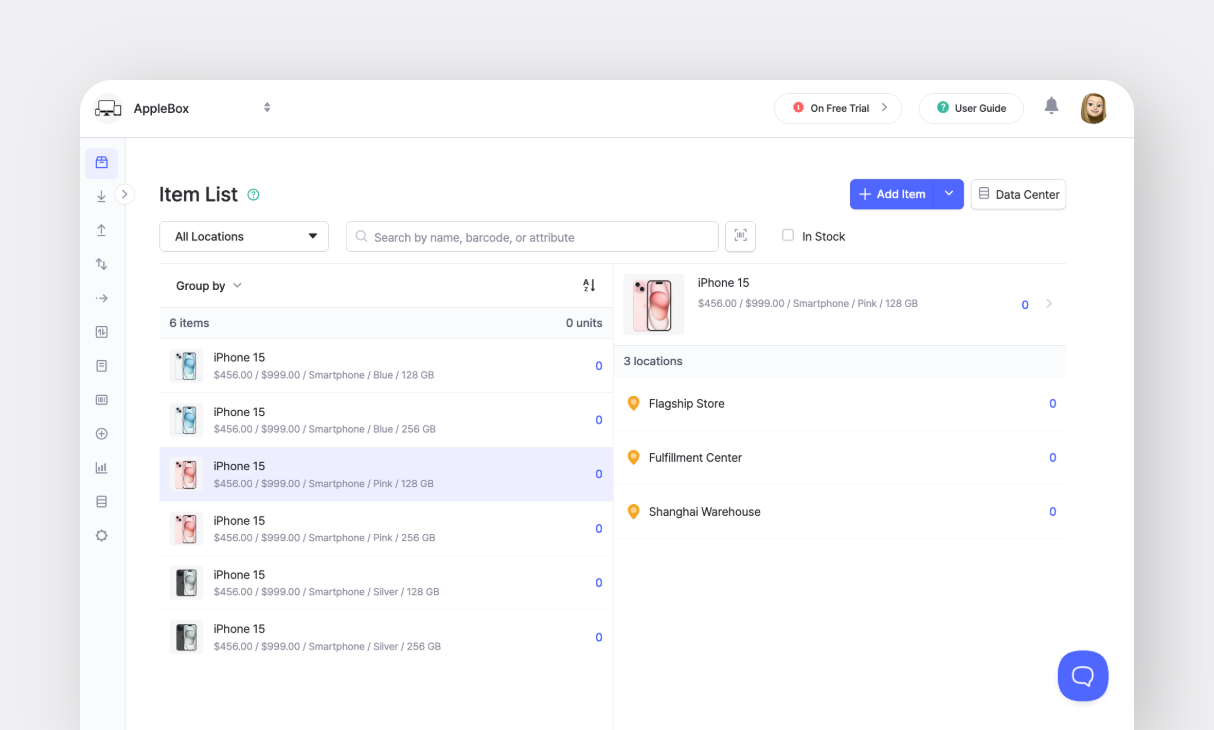
Task: Click the barcode scan icon button
Action: tap(740, 236)
